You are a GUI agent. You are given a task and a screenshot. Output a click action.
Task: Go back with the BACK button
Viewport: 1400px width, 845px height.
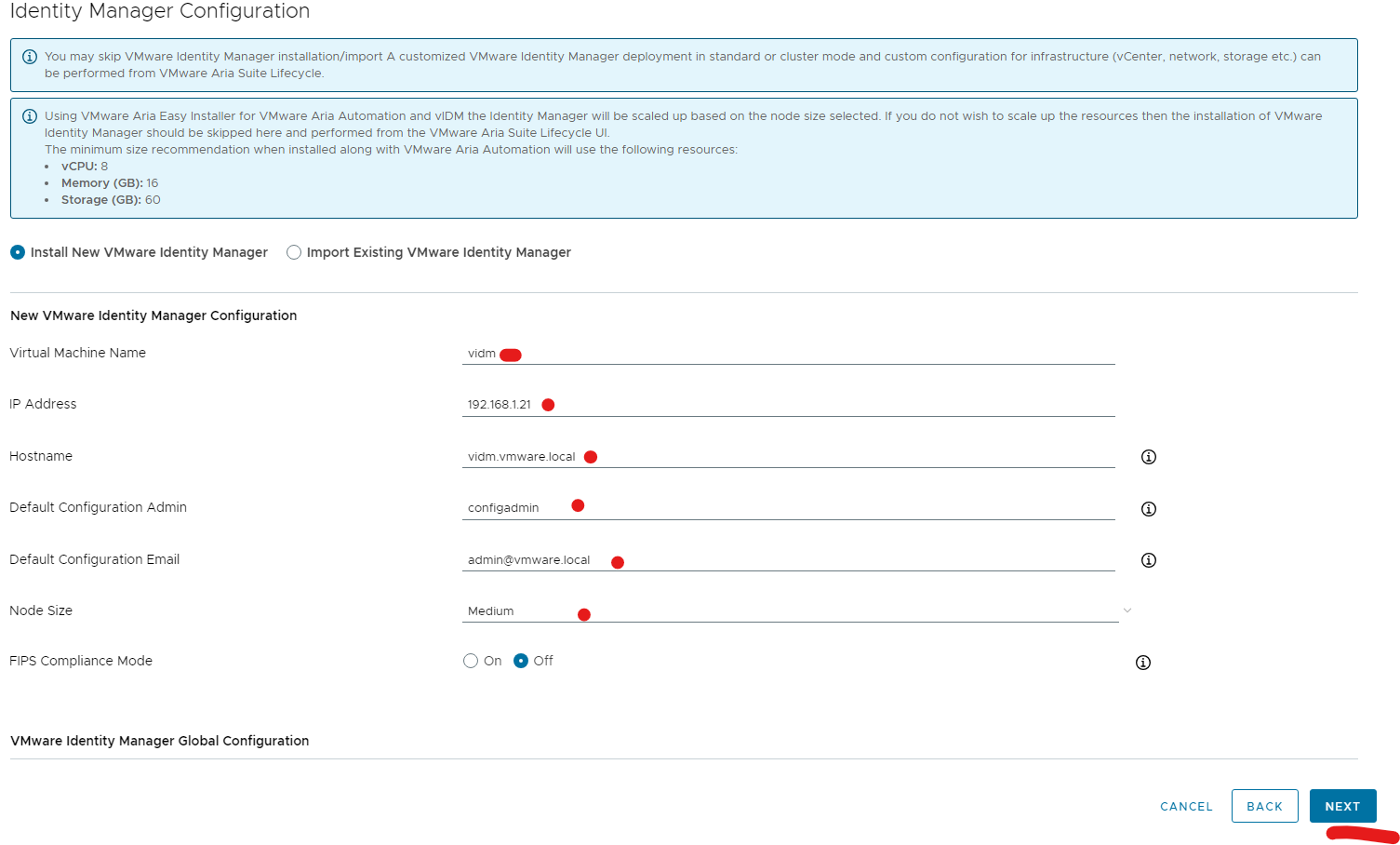[x=1264, y=806]
